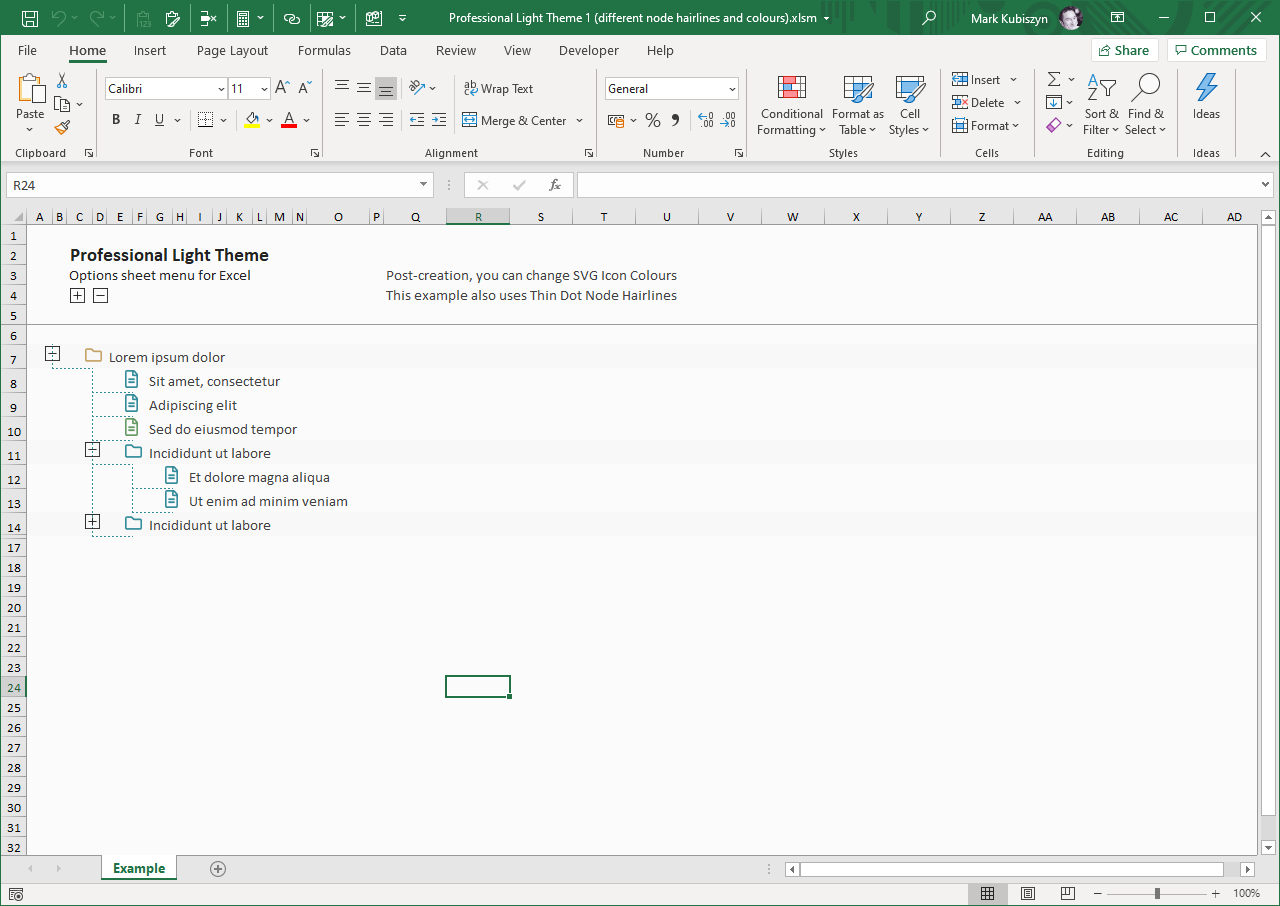The image size is (1280, 906).
Task: Expand the last Incididunt ut labore folder
Action: (x=93, y=522)
